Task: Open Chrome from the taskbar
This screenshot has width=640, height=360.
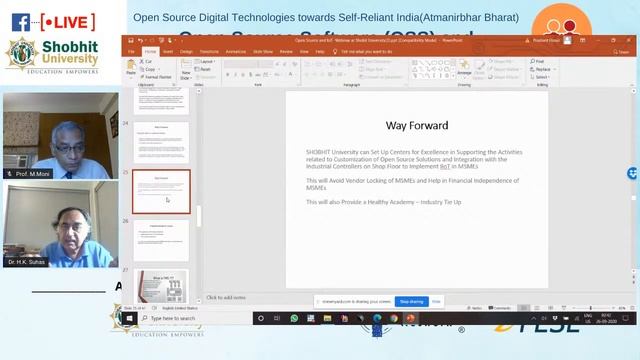Action: tap(393, 318)
